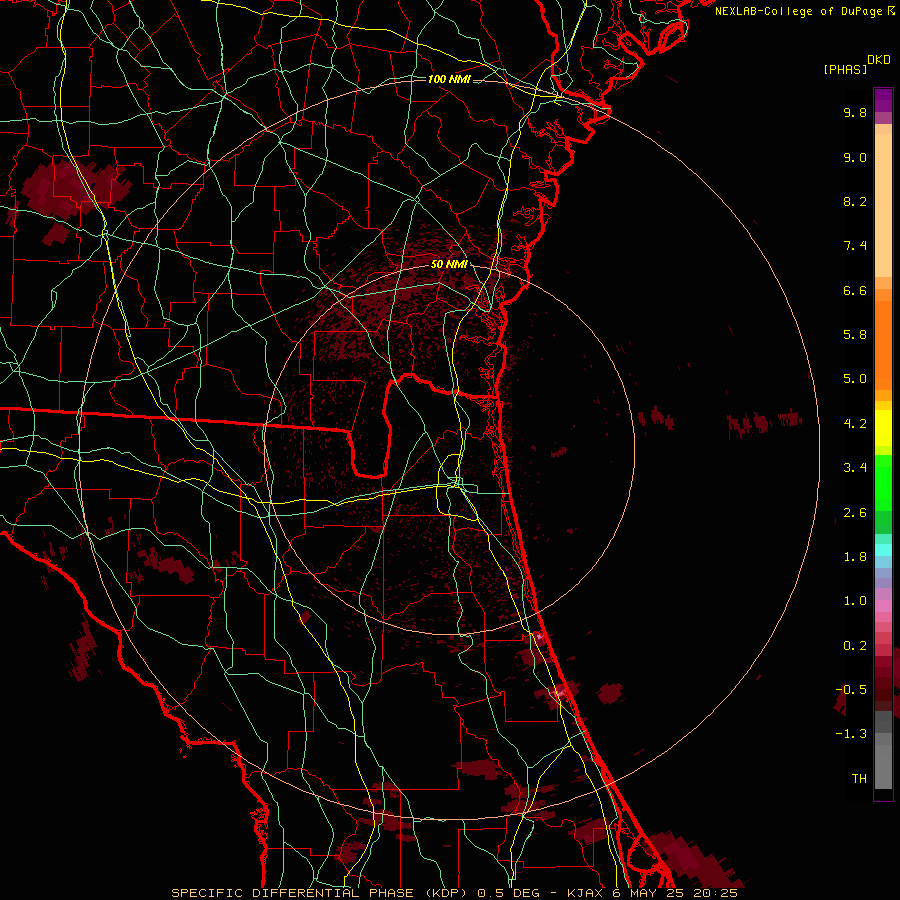Click the 2.6 scale value
Image resolution: width=900 pixels, height=900 pixels.
(855, 513)
